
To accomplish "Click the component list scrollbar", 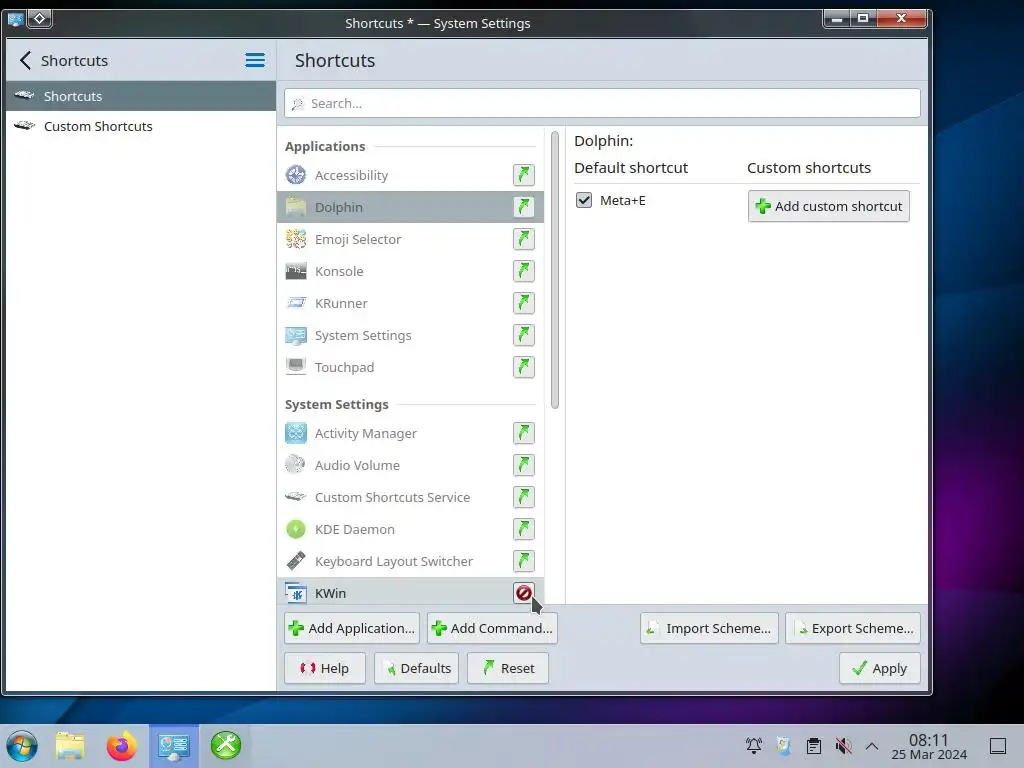I will 555,270.
